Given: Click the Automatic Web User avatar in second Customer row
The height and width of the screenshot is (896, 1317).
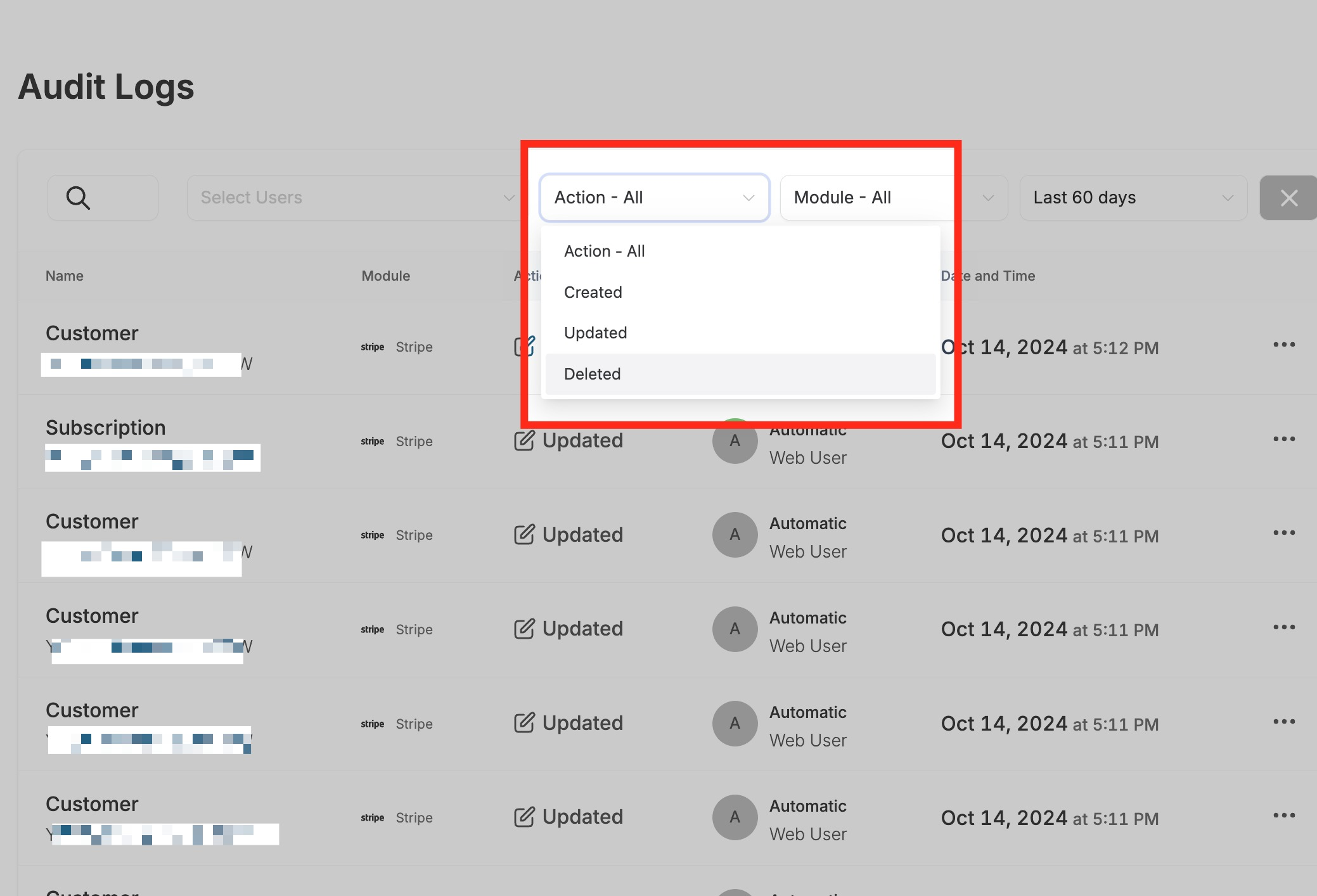Looking at the screenshot, I should 735,535.
